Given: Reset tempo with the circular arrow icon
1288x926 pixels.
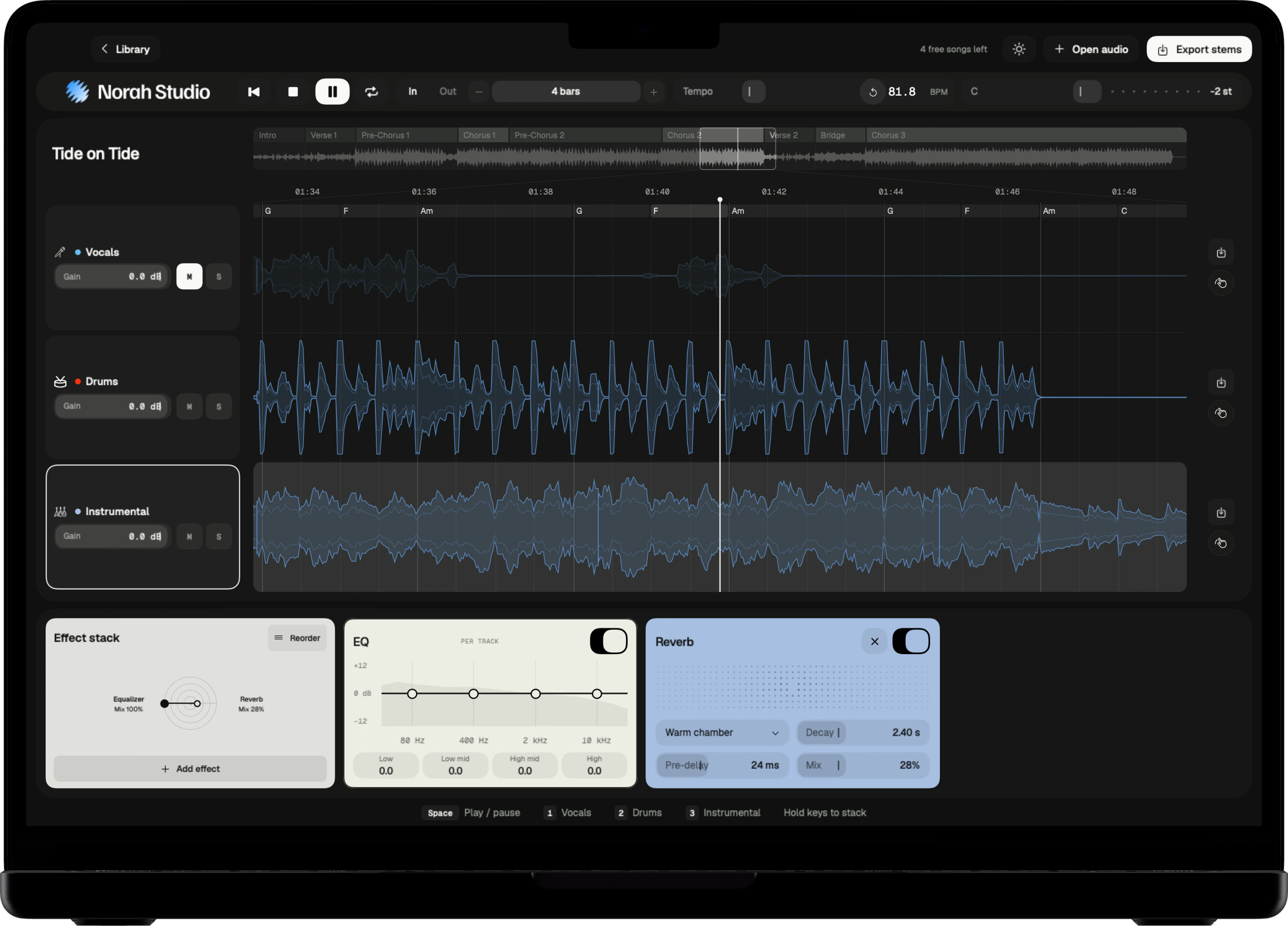Looking at the screenshot, I should (x=873, y=92).
